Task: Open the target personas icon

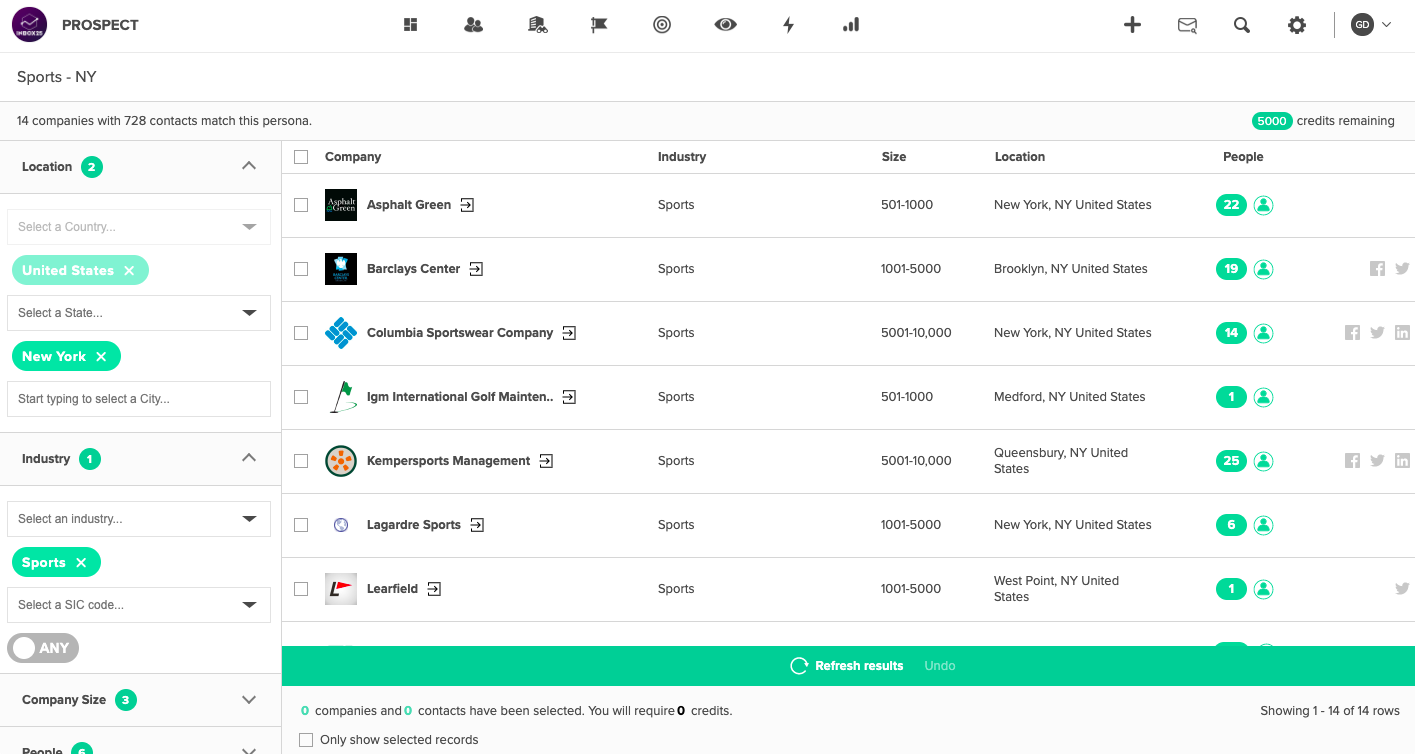Action: (x=662, y=25)
